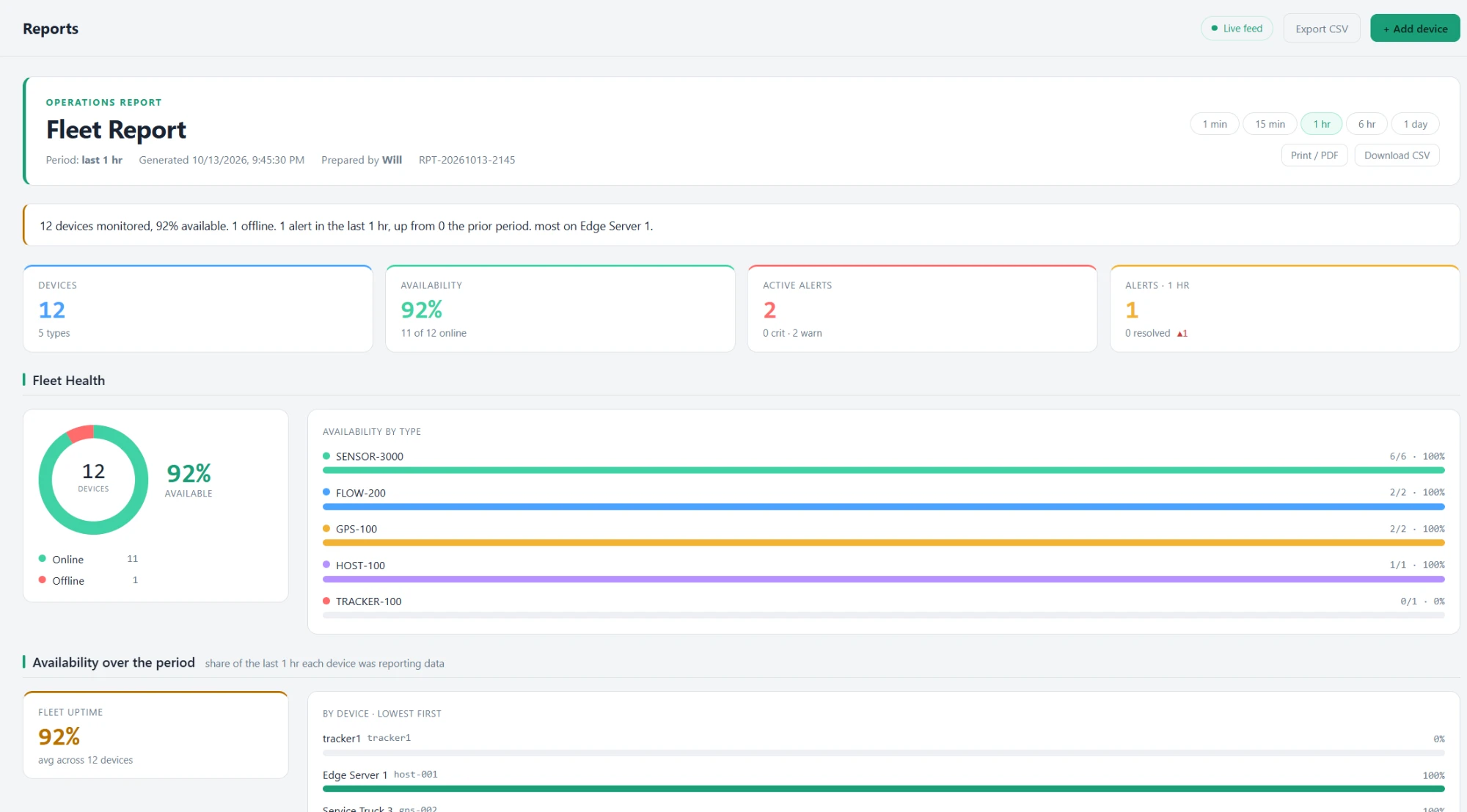Click the '6/6 · 100%' SENSOR-3000 value

pyautogui.click(x=1416, y=456)
